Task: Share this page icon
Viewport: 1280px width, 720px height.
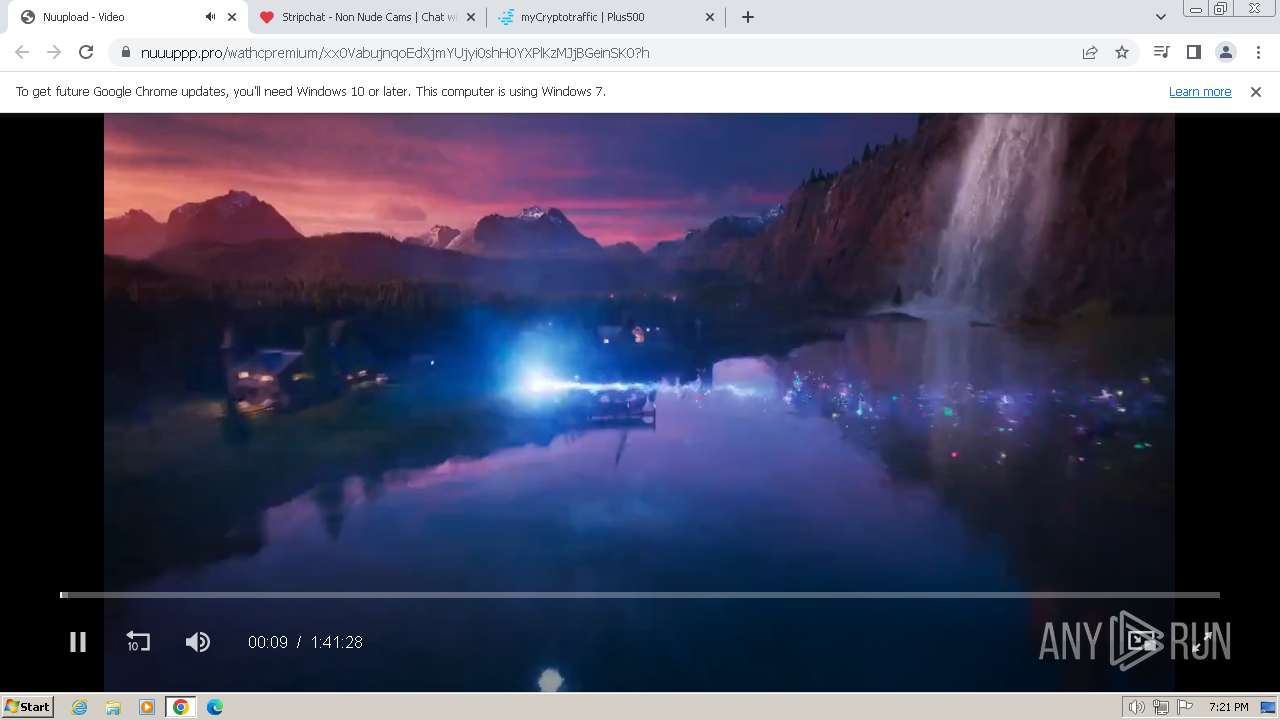Action: point(1090,52)
